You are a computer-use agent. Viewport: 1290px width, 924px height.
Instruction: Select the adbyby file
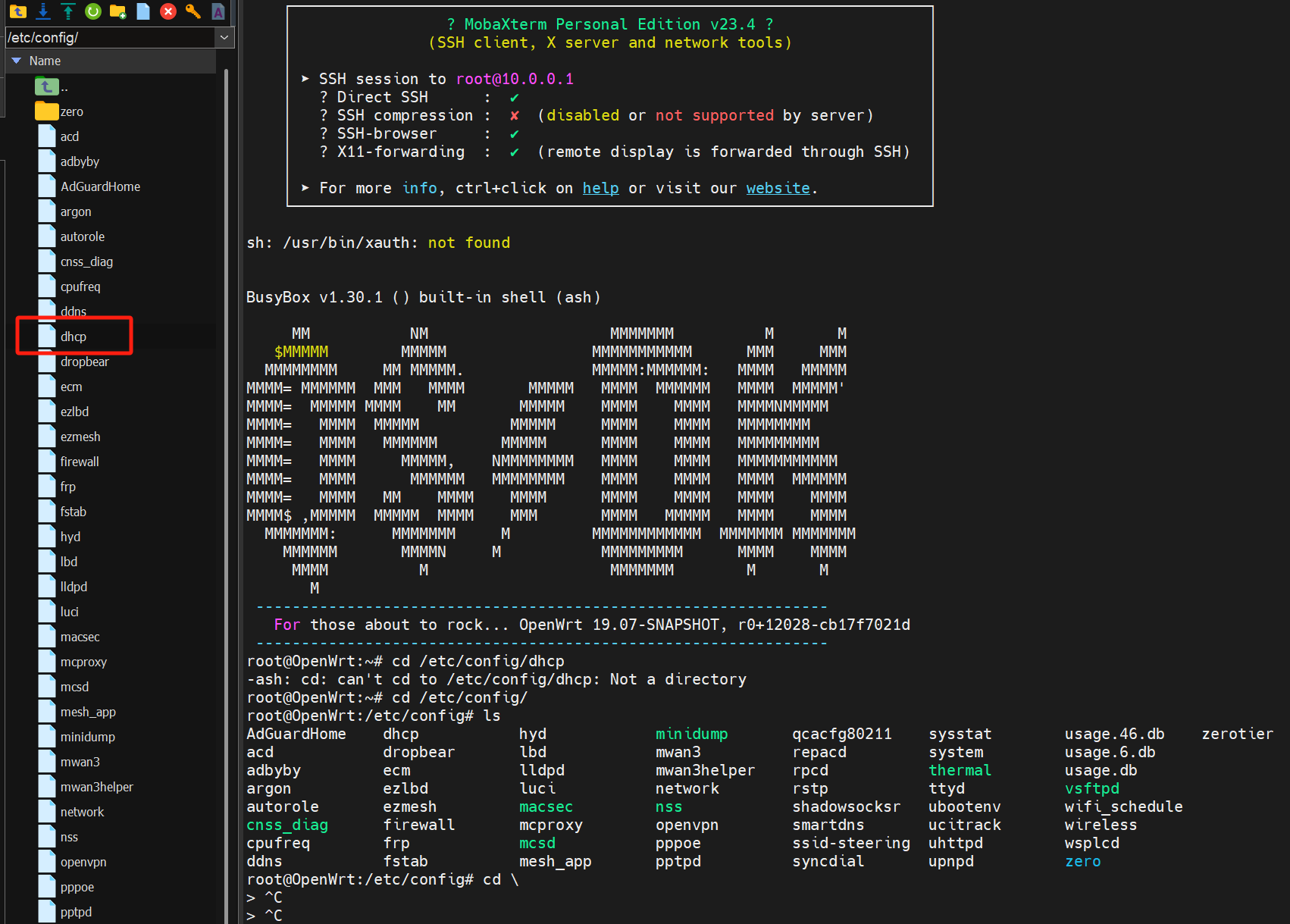point(69,161)
